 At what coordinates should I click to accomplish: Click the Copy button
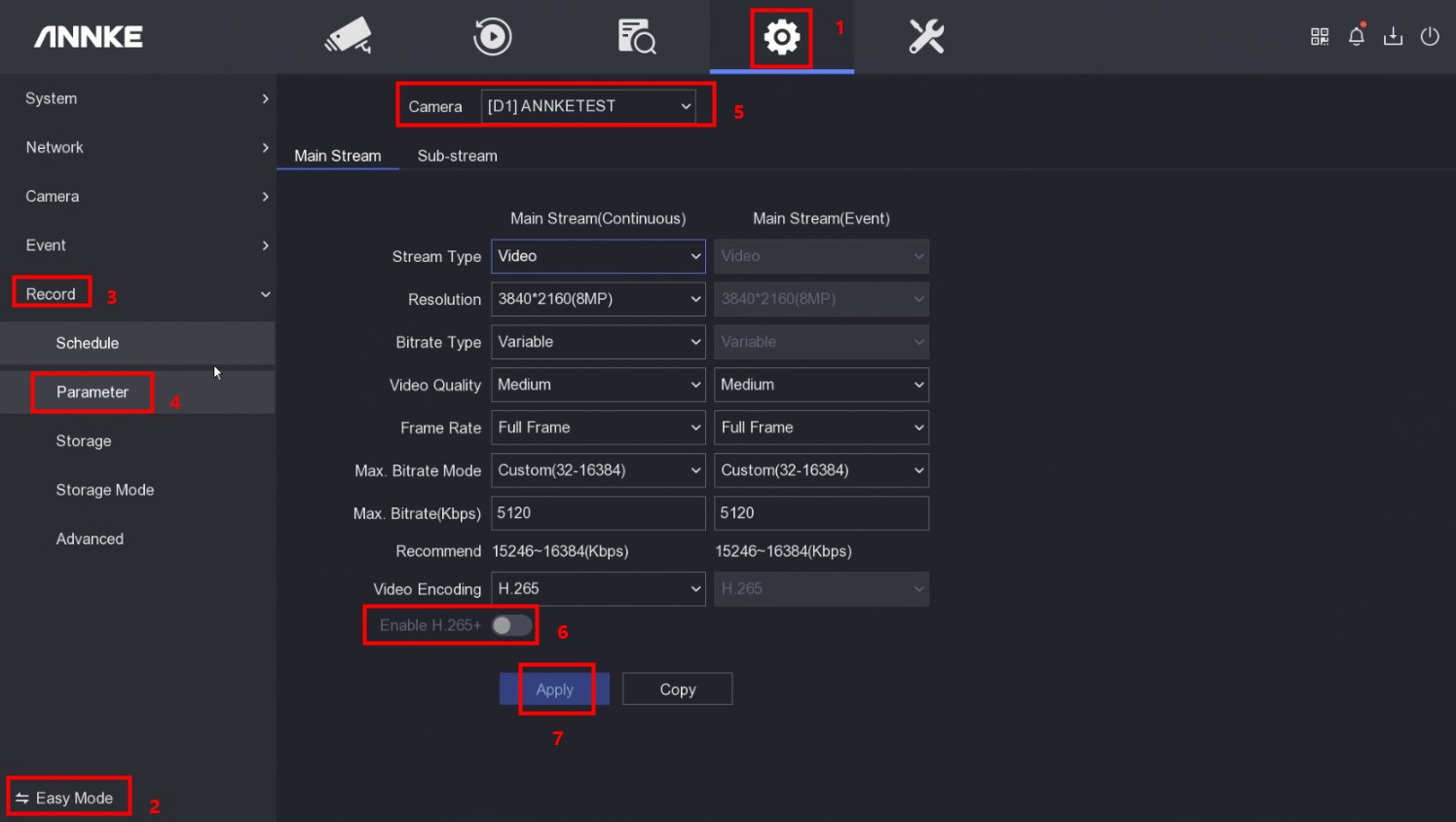pos(678,690)
